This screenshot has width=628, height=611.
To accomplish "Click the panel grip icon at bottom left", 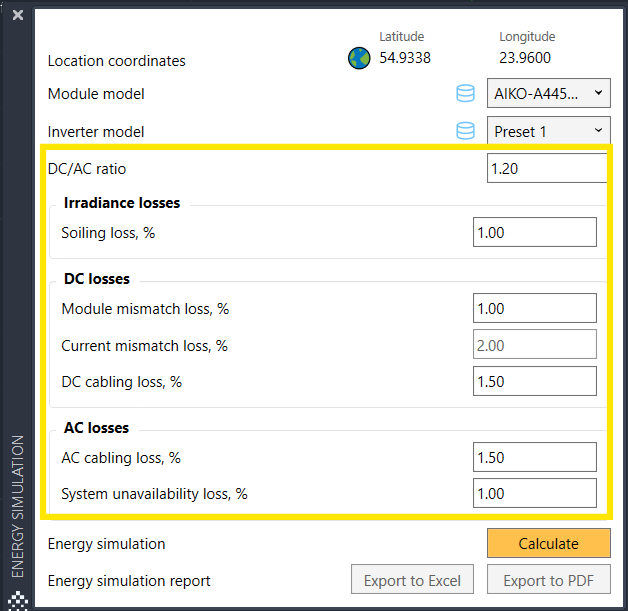I will pos(17,600).
